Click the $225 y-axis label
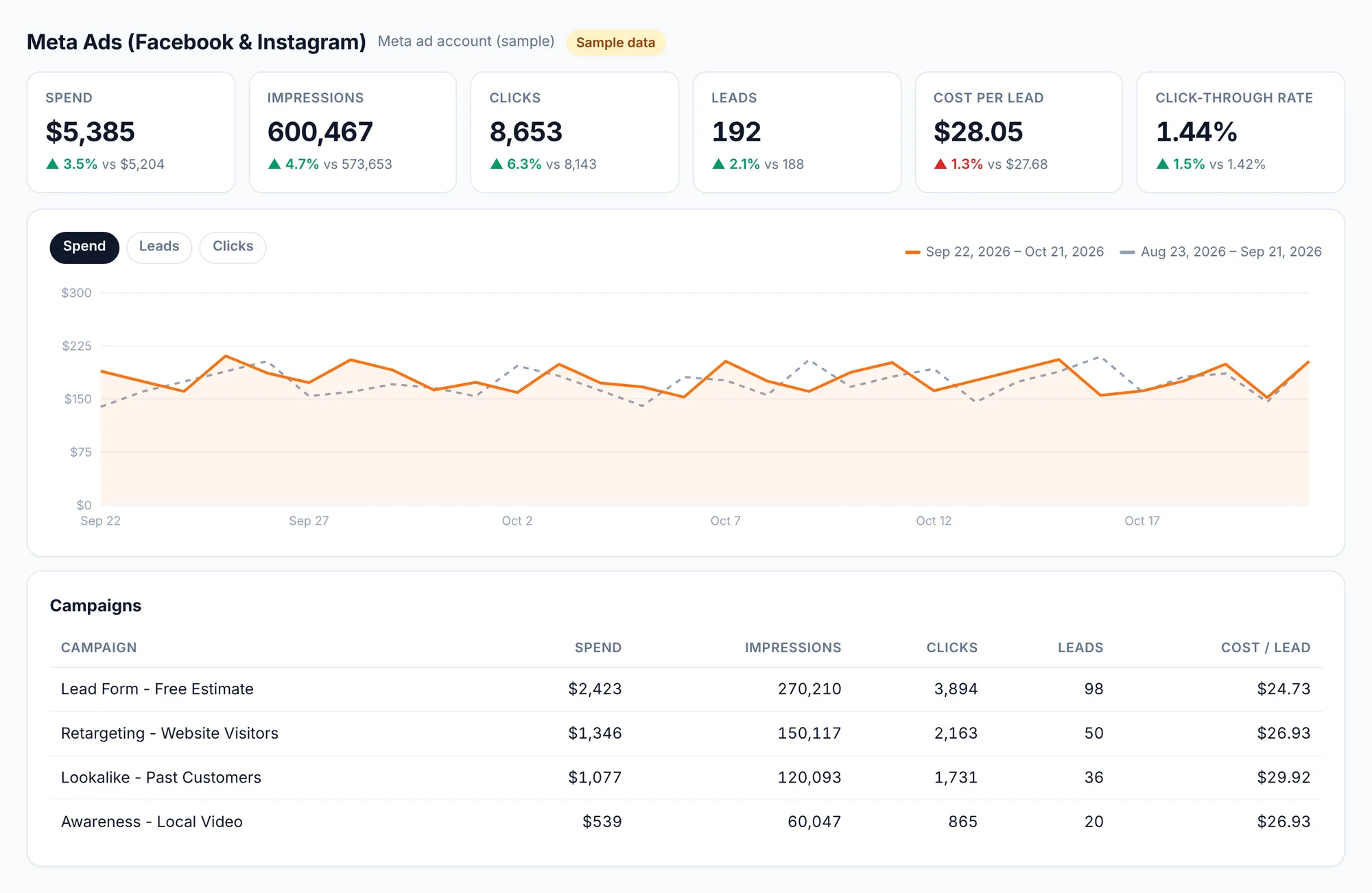The image size is (1372, 893). 77,346
